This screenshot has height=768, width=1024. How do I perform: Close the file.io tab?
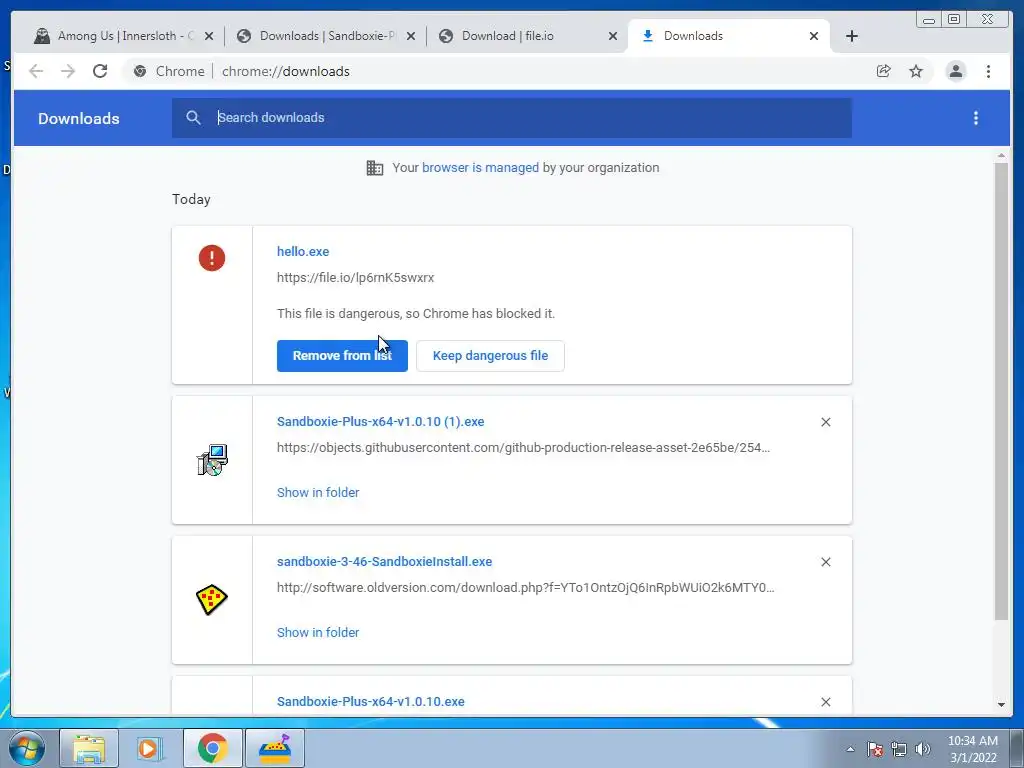(613, 36)
